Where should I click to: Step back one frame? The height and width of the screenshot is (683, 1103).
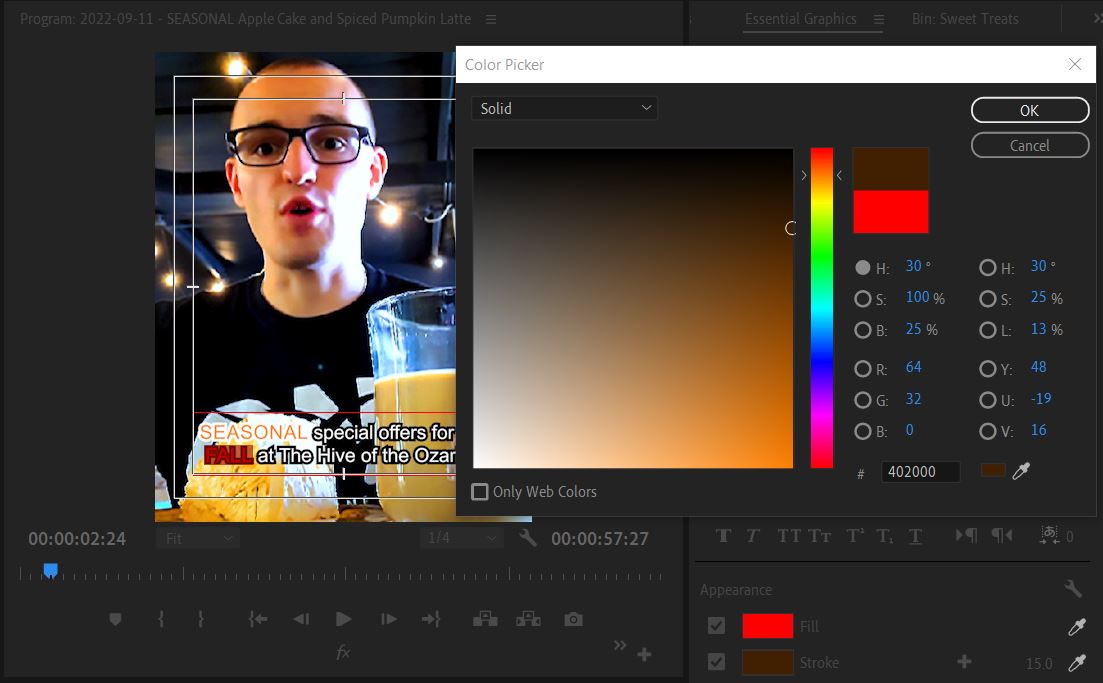pos(301,619)
